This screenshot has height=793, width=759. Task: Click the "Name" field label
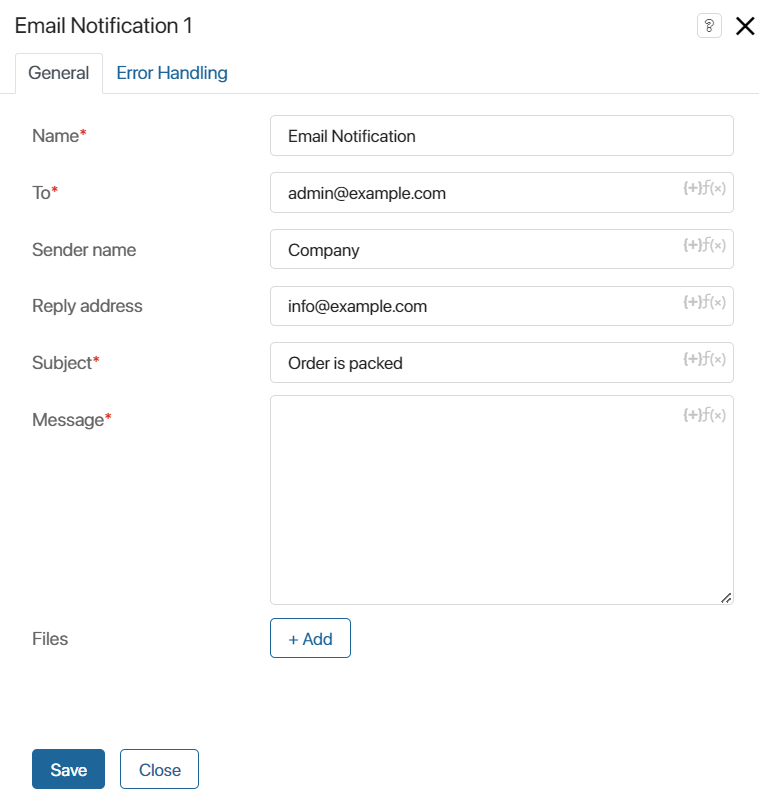click(x=56, y=136)
